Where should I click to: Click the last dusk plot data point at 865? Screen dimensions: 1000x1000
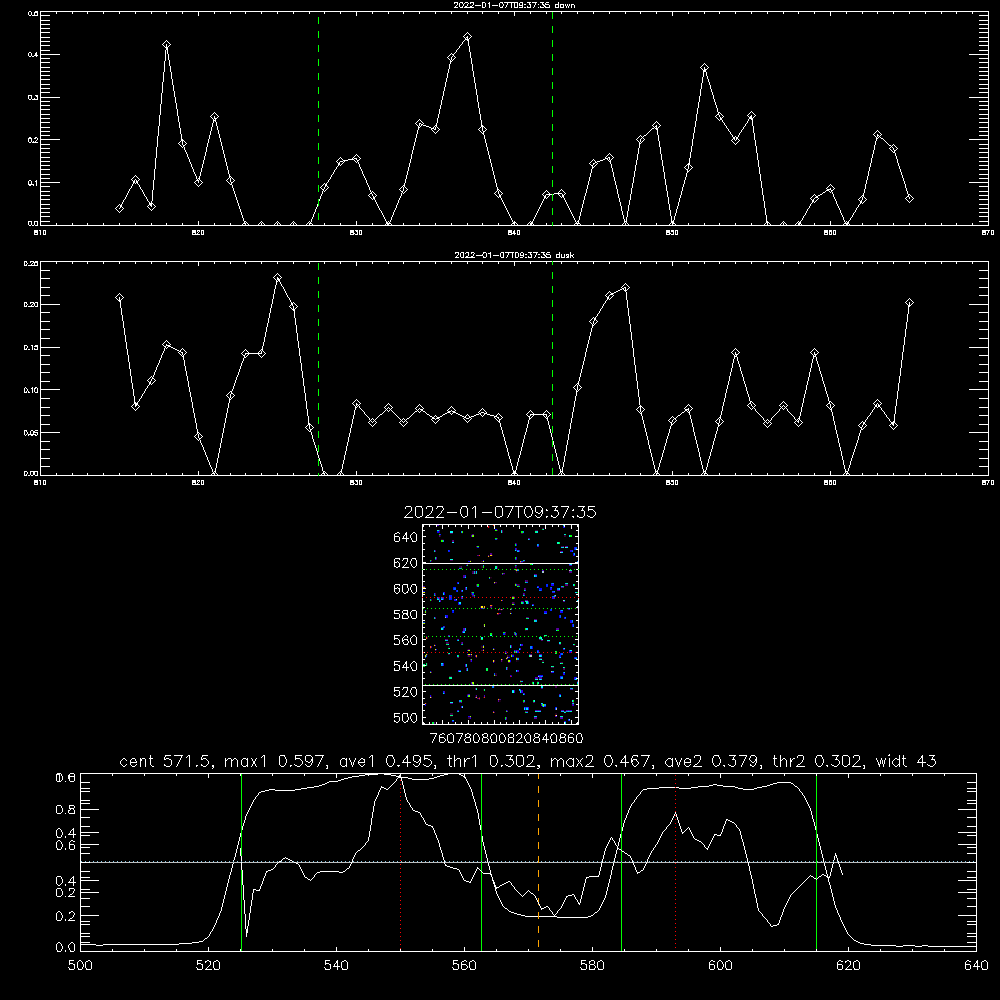(x=909, y=302)
